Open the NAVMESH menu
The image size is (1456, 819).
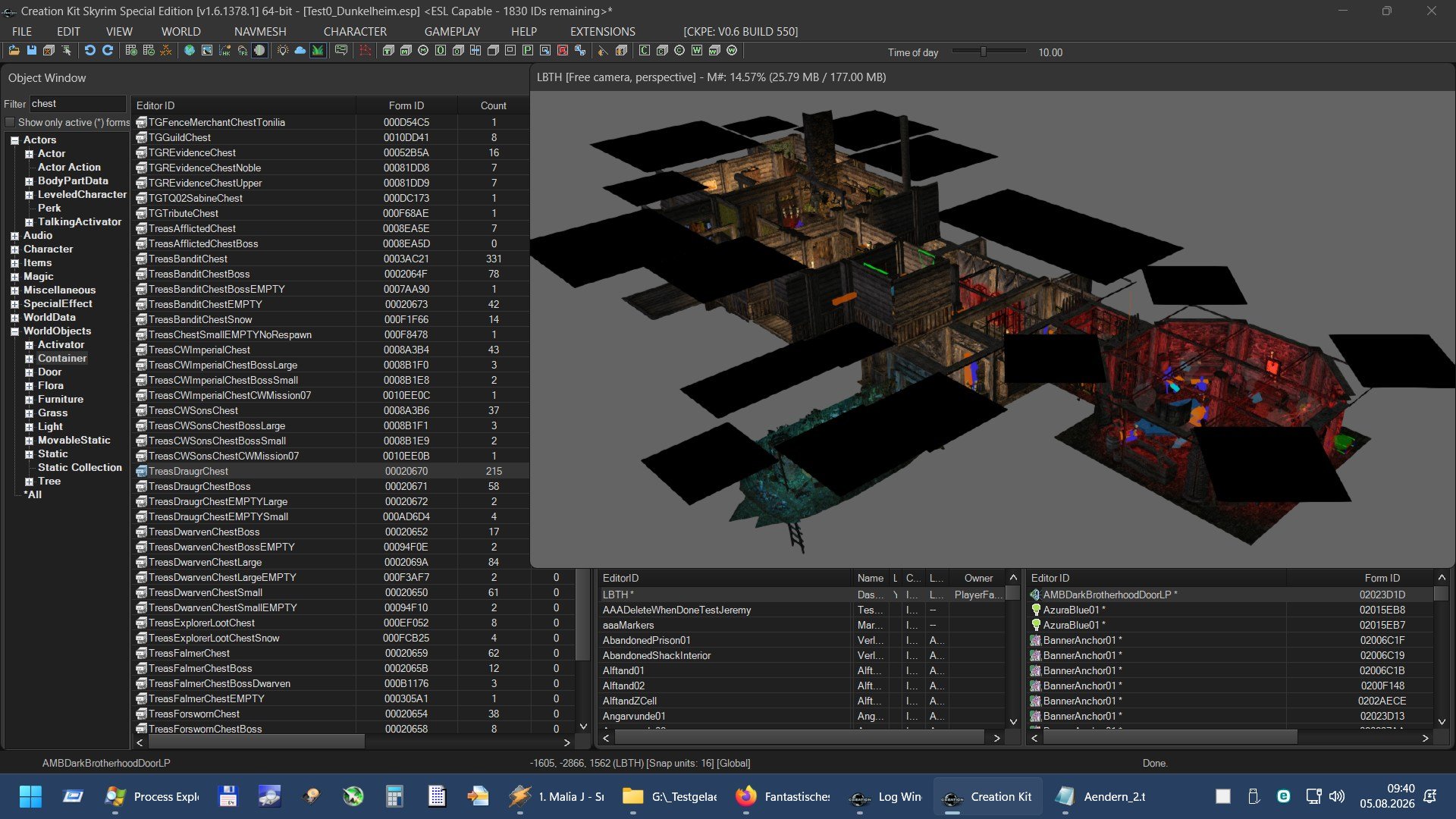(x=260, y=31)
